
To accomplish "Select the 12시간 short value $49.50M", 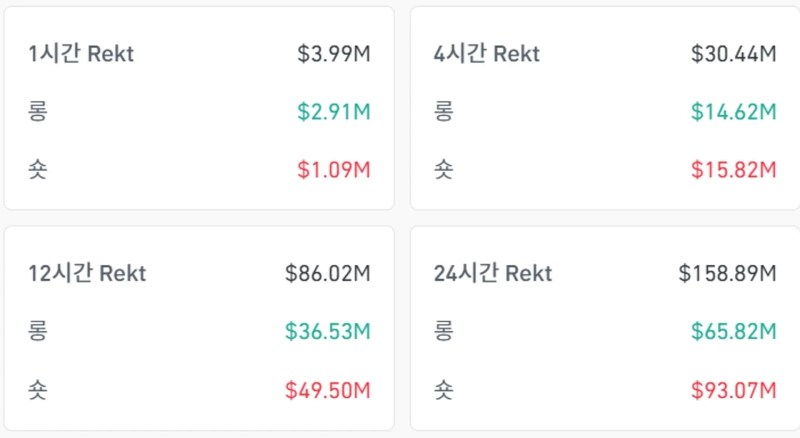I will 328,389.
